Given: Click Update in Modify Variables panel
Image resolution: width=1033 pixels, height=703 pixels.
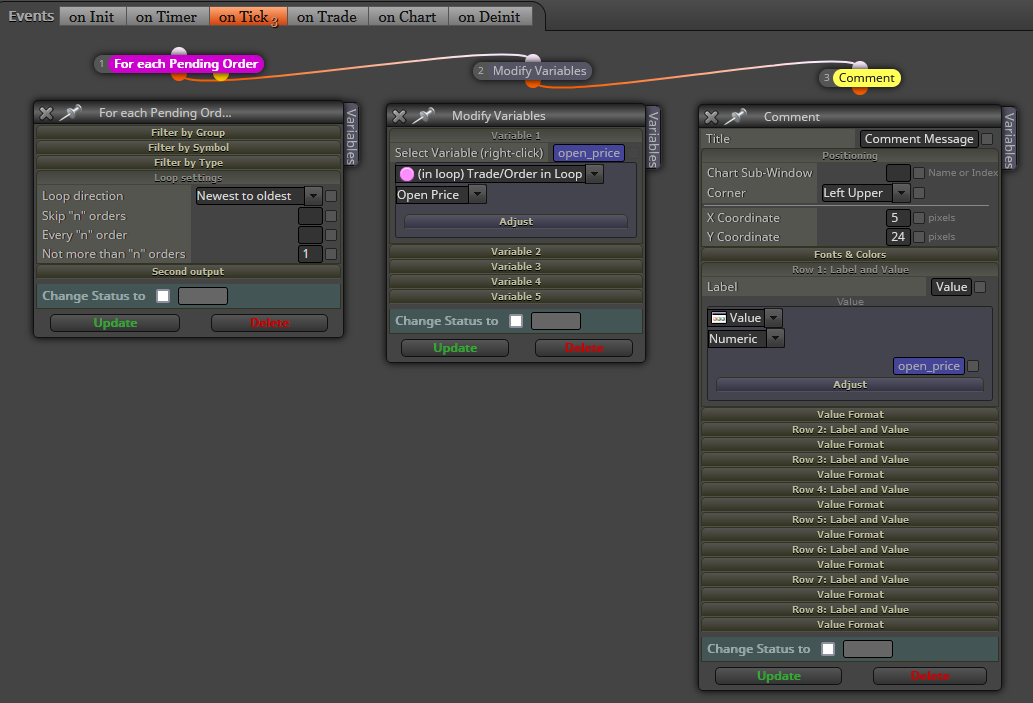Looking at the screenshot, I should coord(455,348).
